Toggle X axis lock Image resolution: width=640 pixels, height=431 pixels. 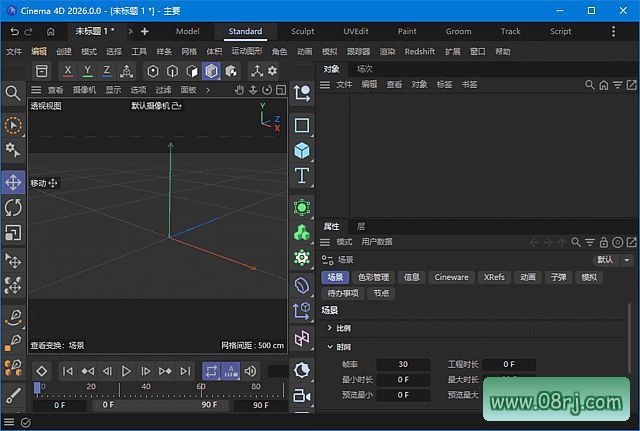[68, 71]
